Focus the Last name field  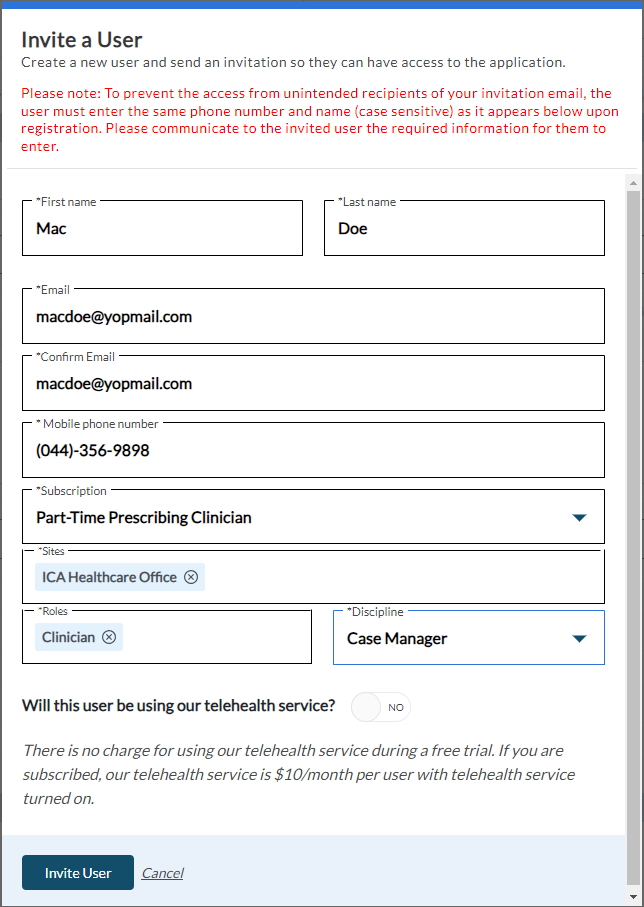464,229
